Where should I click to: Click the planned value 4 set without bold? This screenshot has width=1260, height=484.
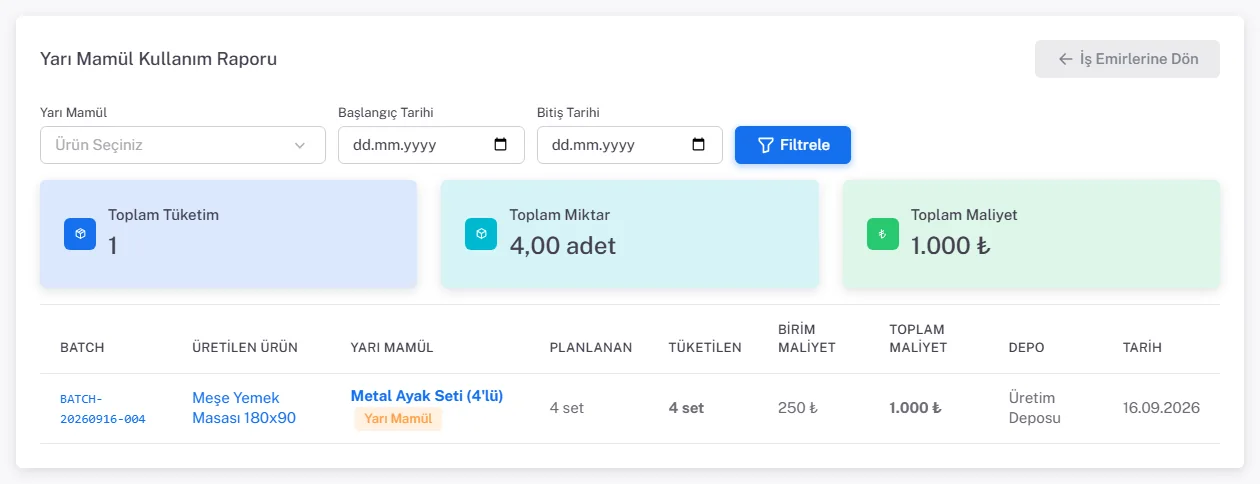tap(567, 408)
